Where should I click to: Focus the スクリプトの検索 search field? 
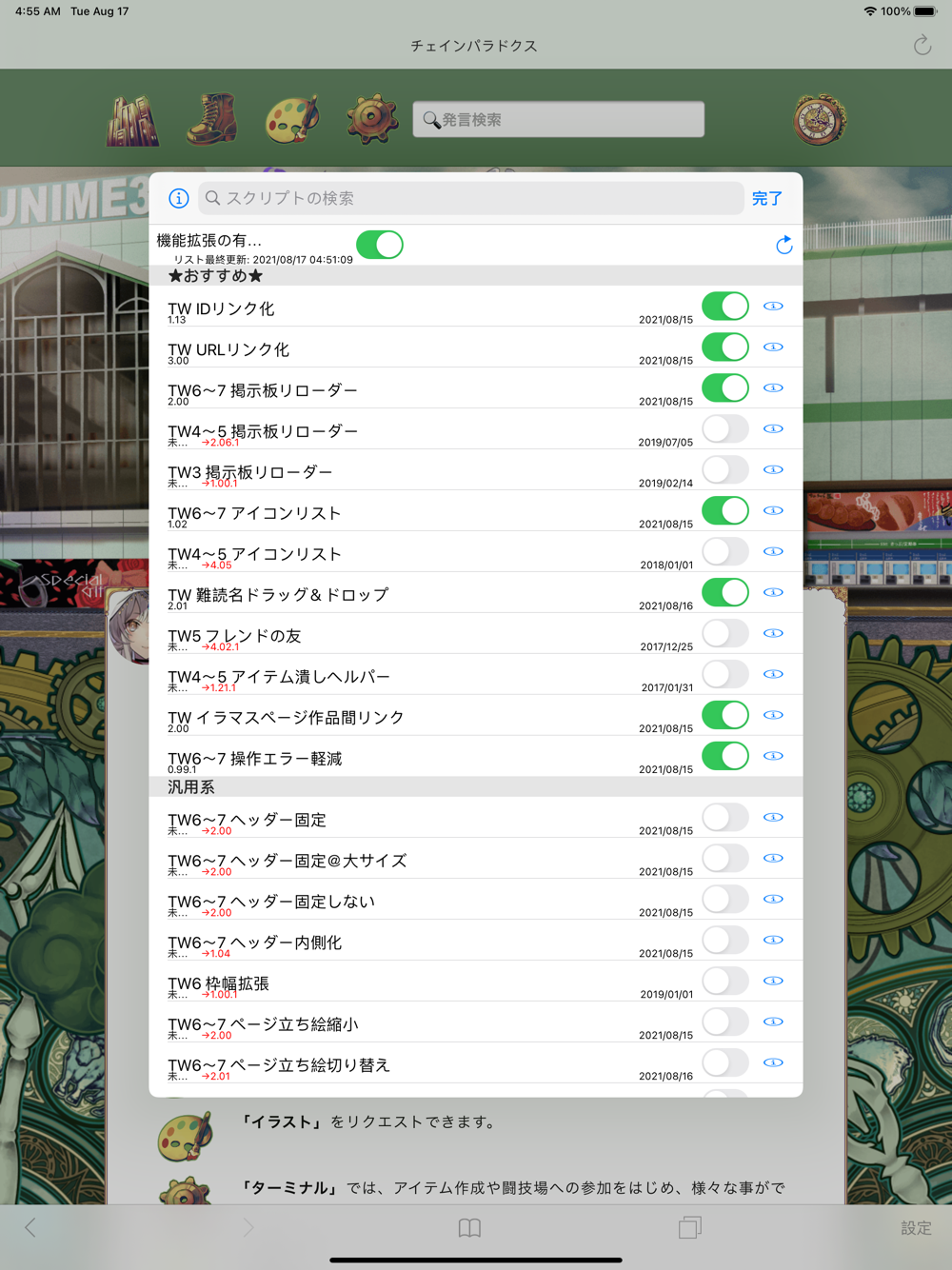click(471, 198)
